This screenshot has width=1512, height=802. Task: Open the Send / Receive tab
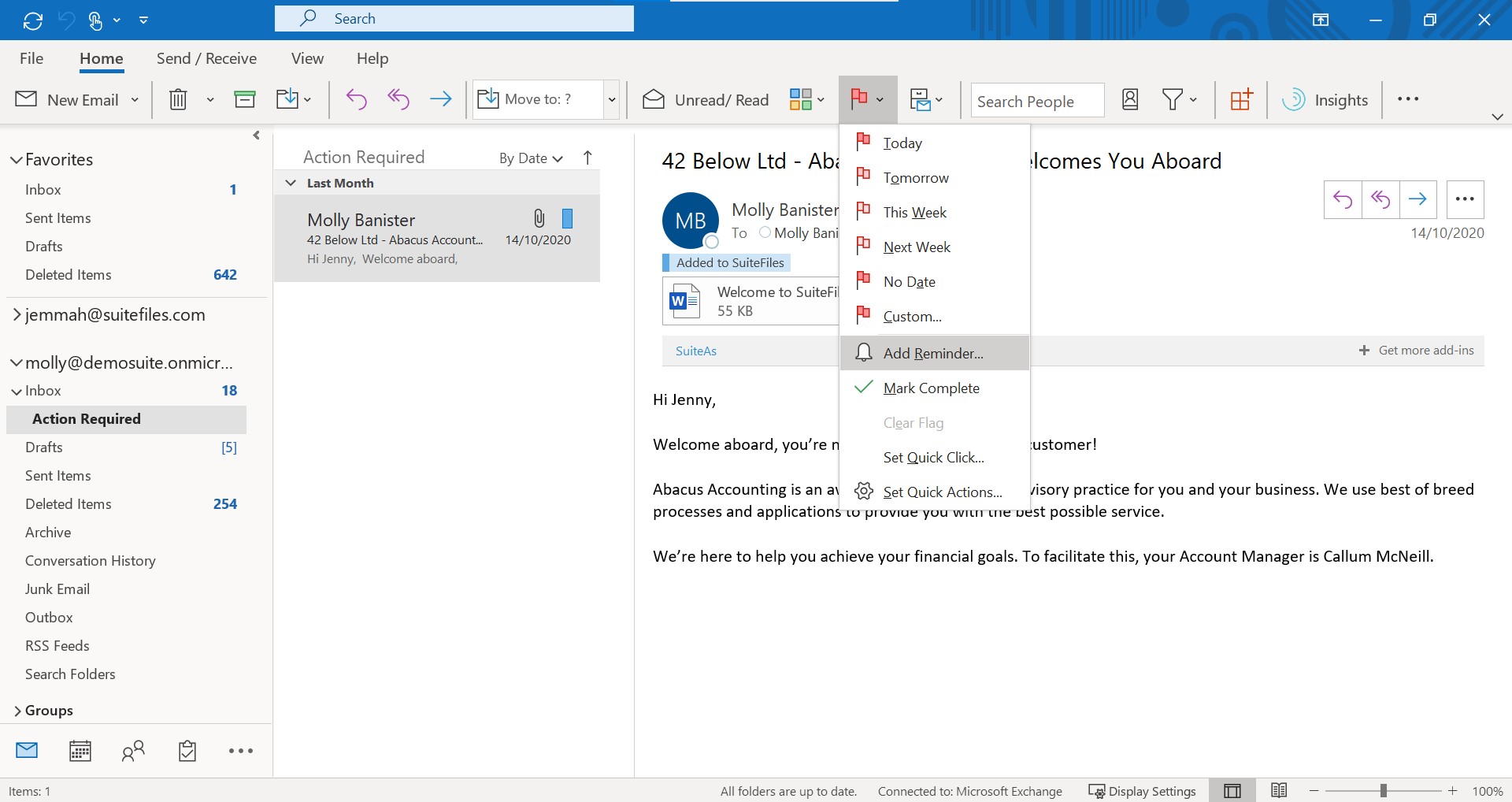pyautogui.click(x=206, y=58)
